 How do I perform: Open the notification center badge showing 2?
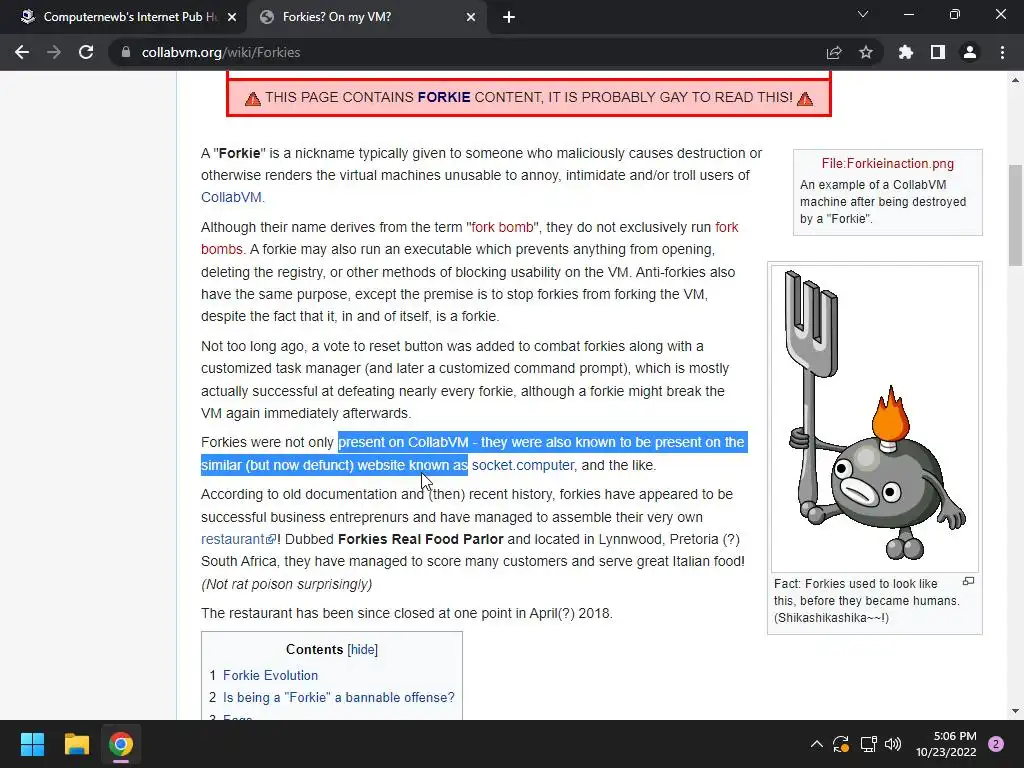[x=996, y=744]
